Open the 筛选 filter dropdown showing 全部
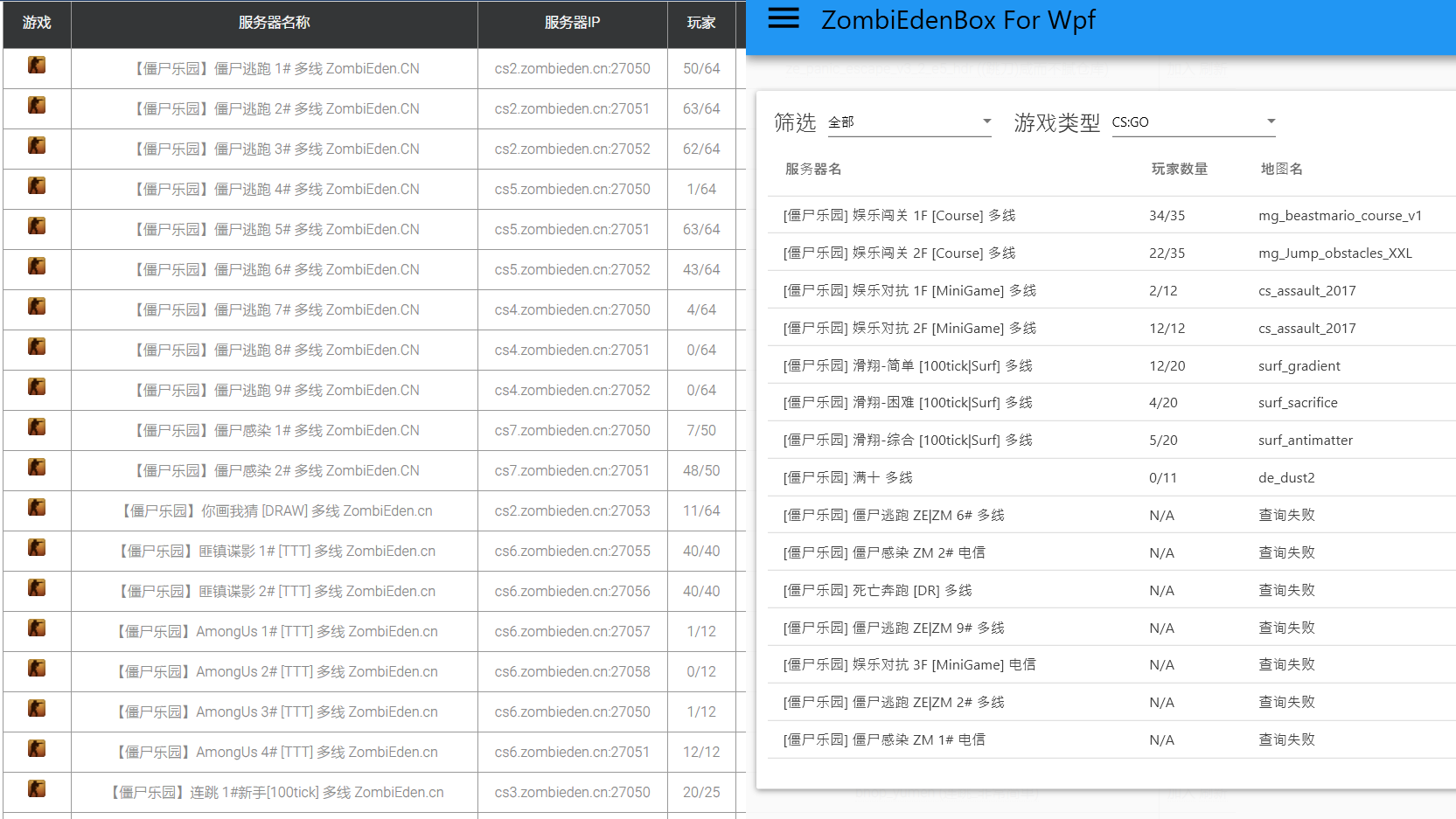The image size is (1456, 819). [909, 121]
